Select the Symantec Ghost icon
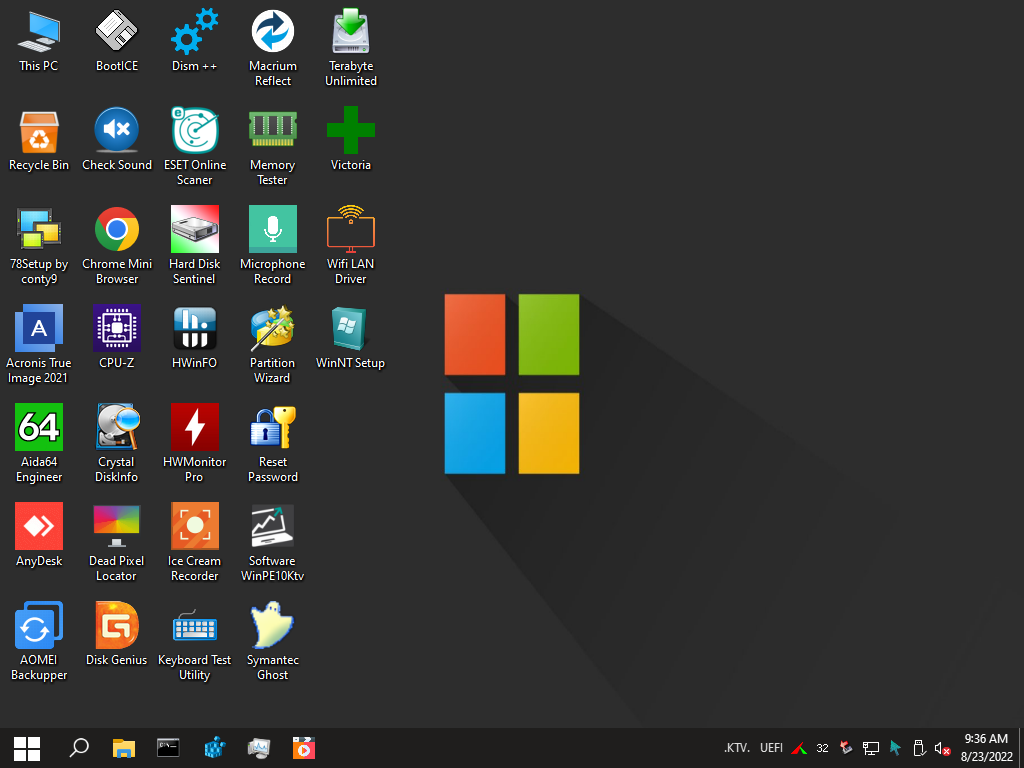The width and height of the screenshot is (1024, 768). [272, 626]
